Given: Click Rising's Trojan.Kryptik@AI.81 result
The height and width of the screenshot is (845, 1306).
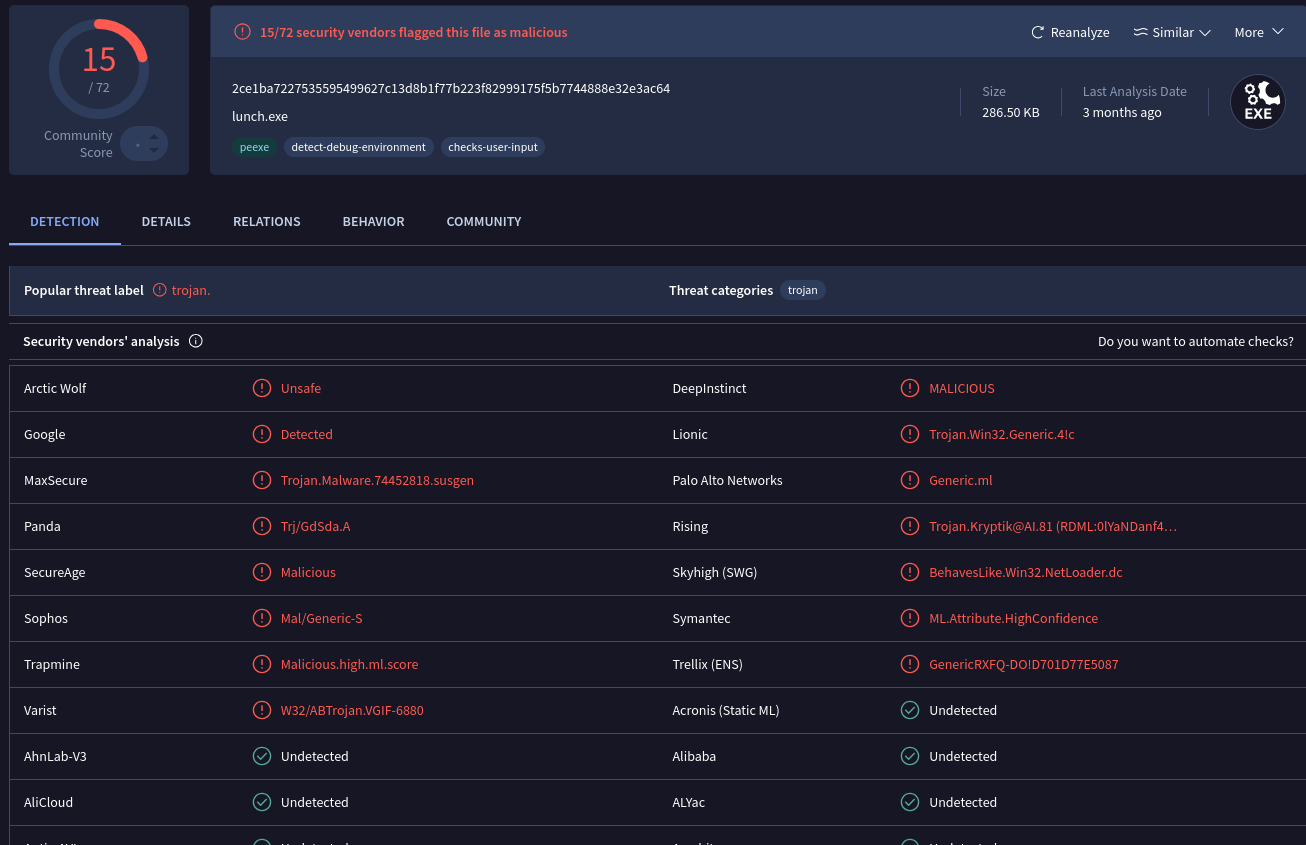Looking at the screenshot, I should 1053,526.
